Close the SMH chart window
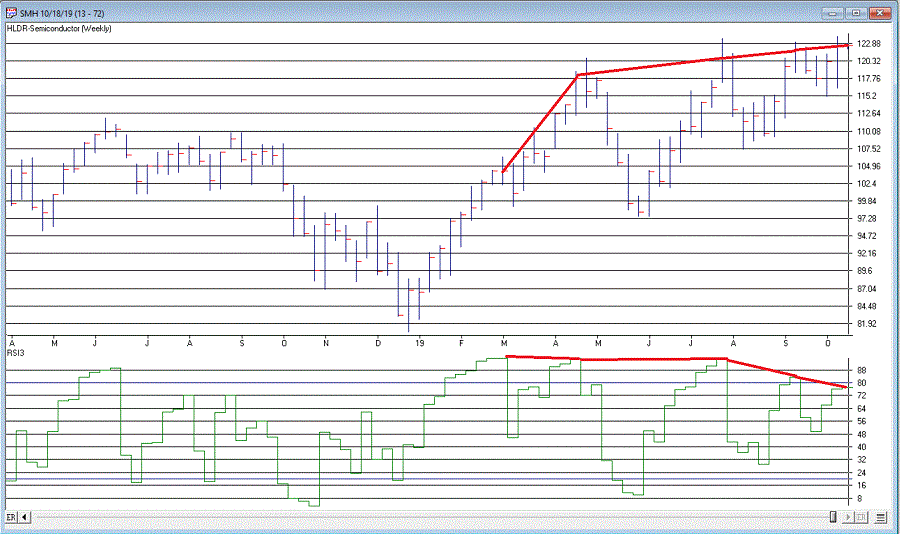Image resolution: width=900 pixels, height=534 pixels. click(879, 13)
